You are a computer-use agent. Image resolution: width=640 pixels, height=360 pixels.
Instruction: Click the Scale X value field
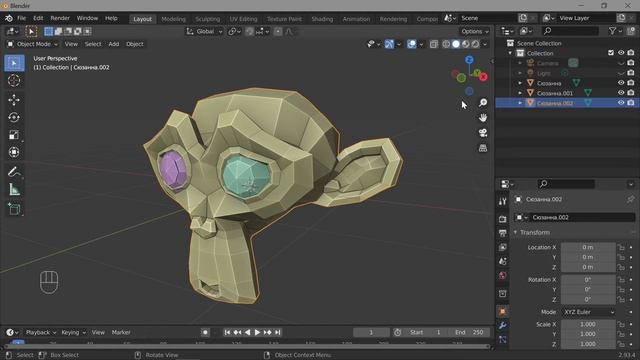click(588, 324)
